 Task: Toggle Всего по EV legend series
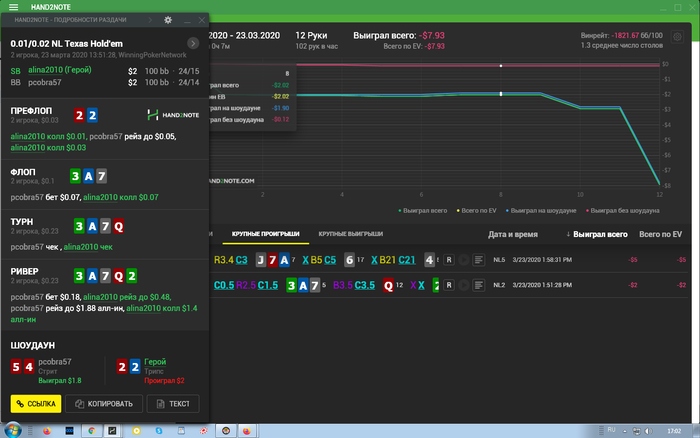coord(476,211)
